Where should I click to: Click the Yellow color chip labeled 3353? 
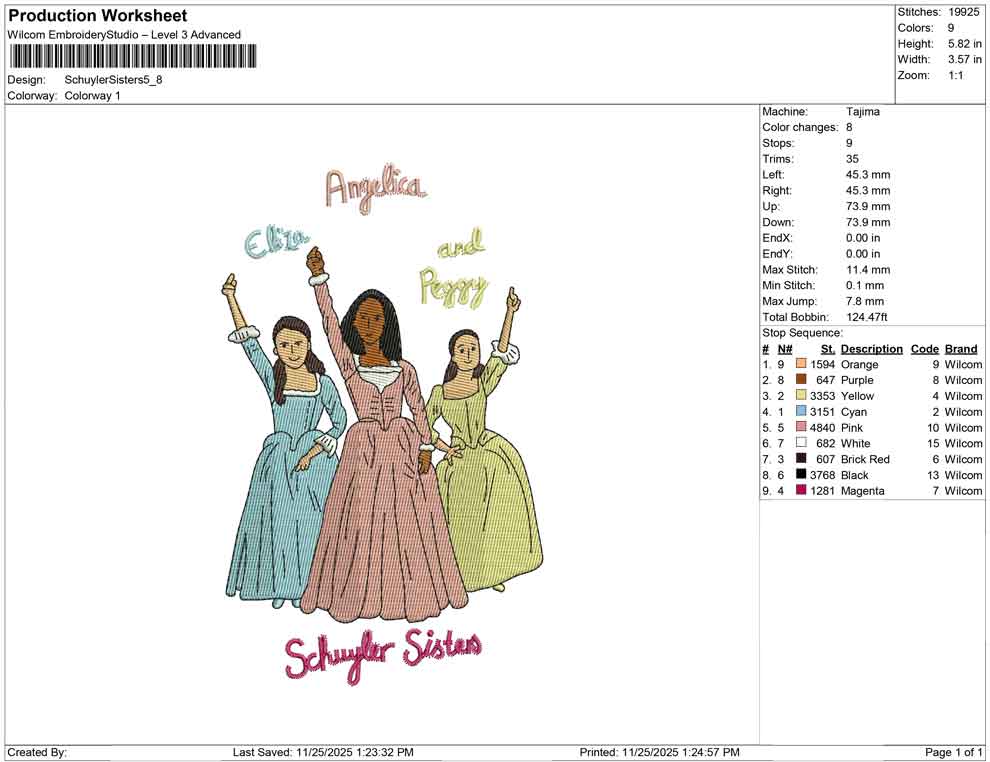pyautogui.click(x=799, y=396)
